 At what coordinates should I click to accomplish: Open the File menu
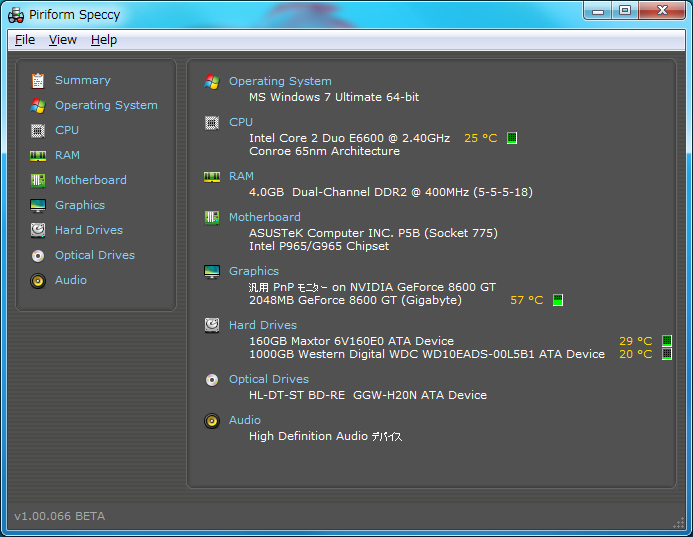point(25,40)
